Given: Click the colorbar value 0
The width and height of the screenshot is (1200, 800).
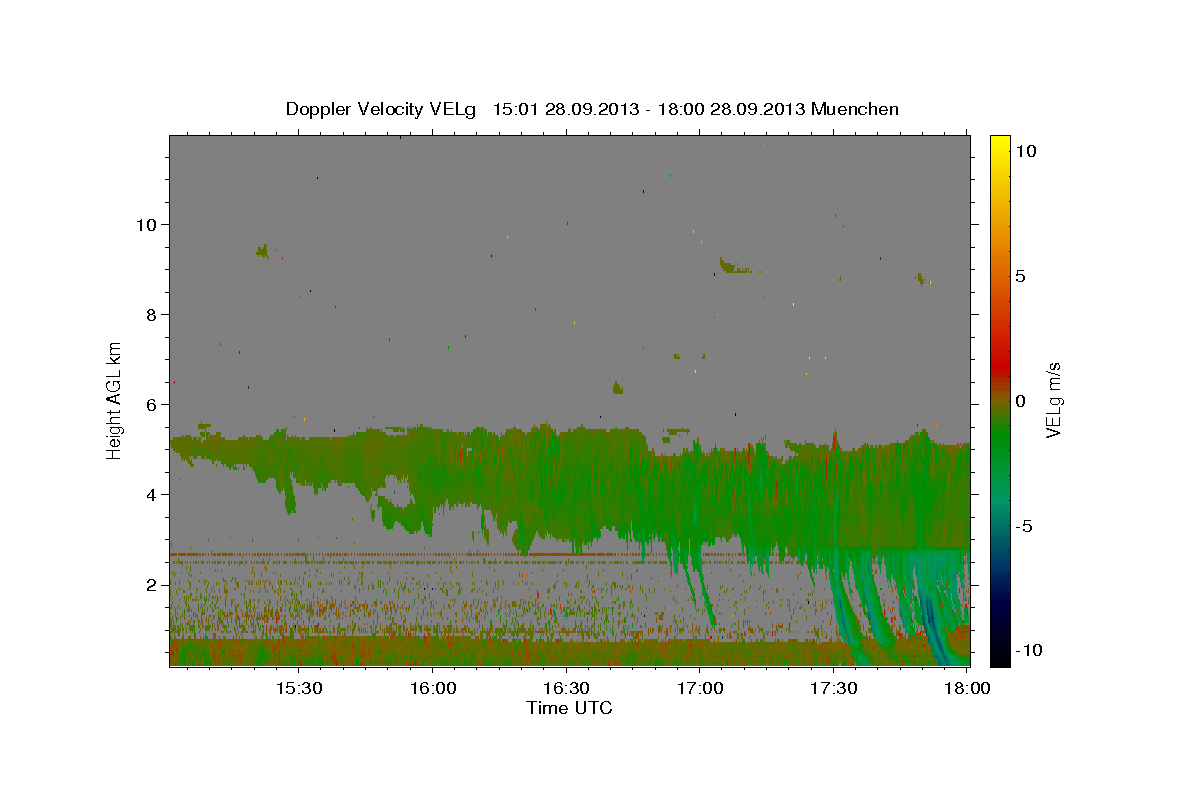Looking at the screenshot, I should 1021,401.
